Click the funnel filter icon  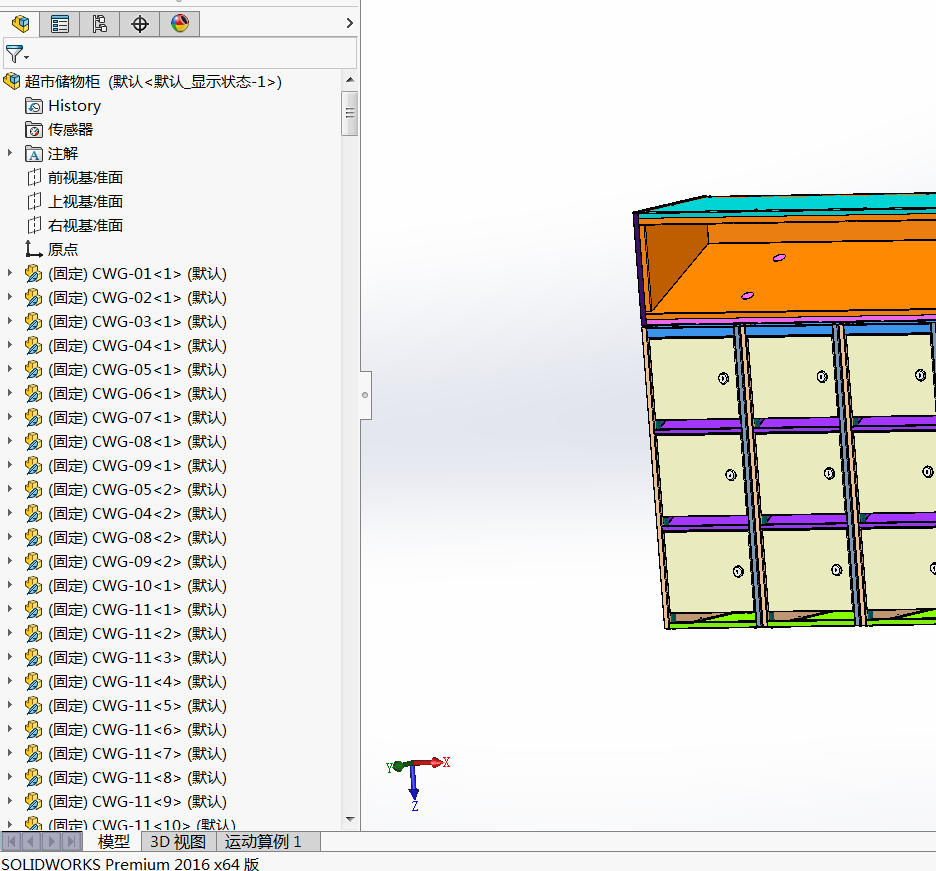(15, 54)
